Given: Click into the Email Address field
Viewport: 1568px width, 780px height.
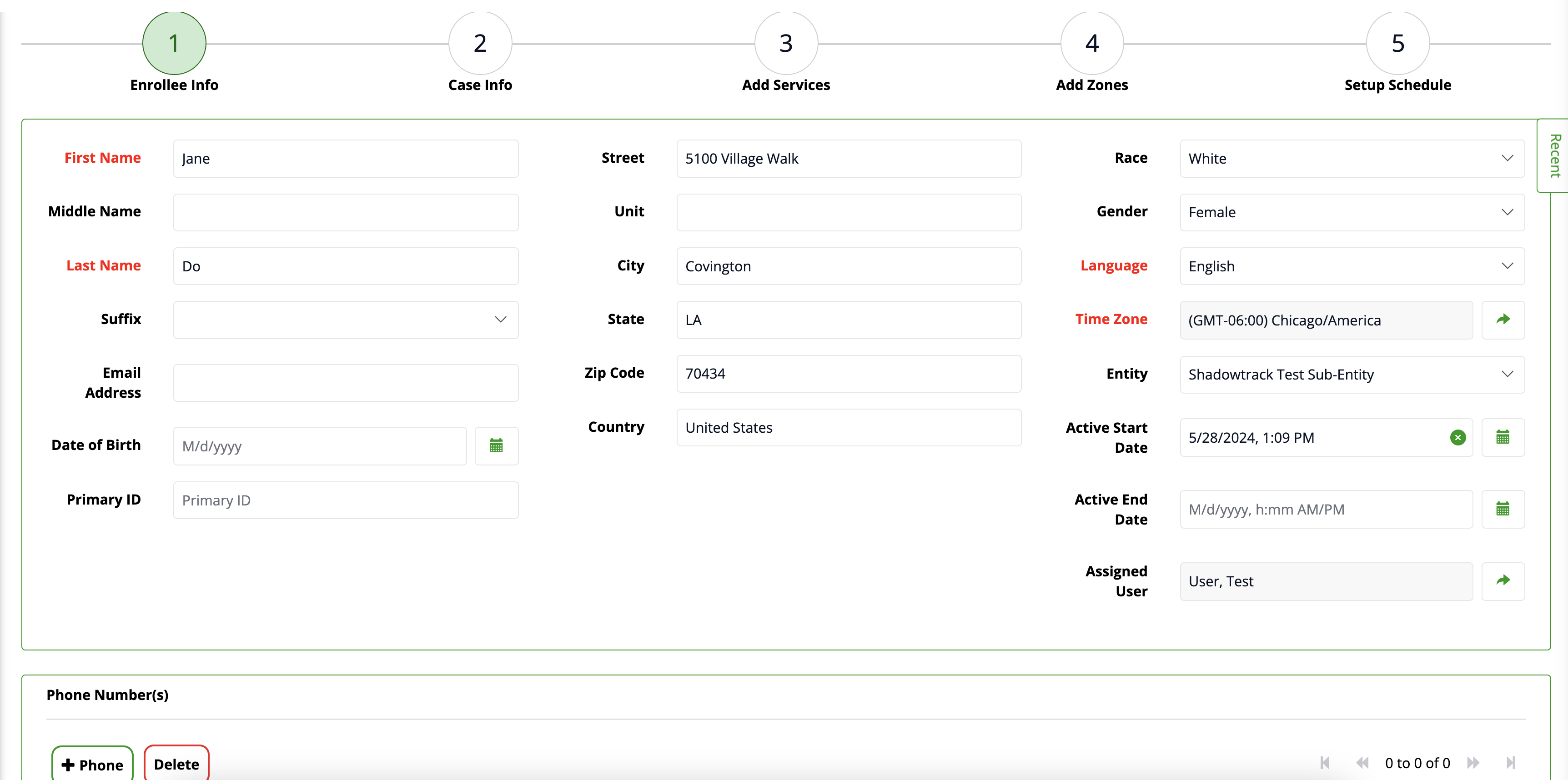Looking at the screenshot, I should [345, 383].
